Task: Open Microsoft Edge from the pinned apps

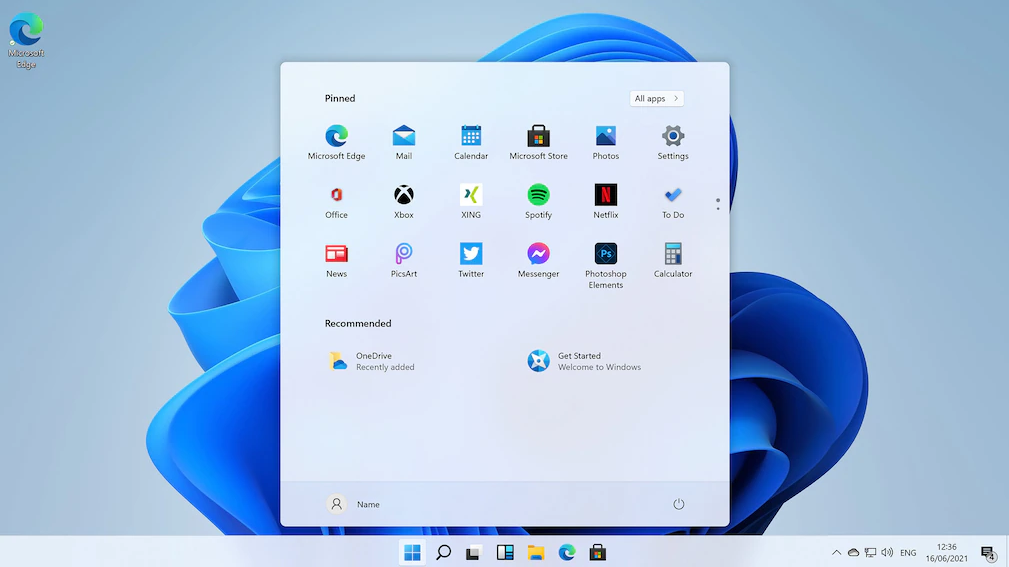Action: (336, 142)
